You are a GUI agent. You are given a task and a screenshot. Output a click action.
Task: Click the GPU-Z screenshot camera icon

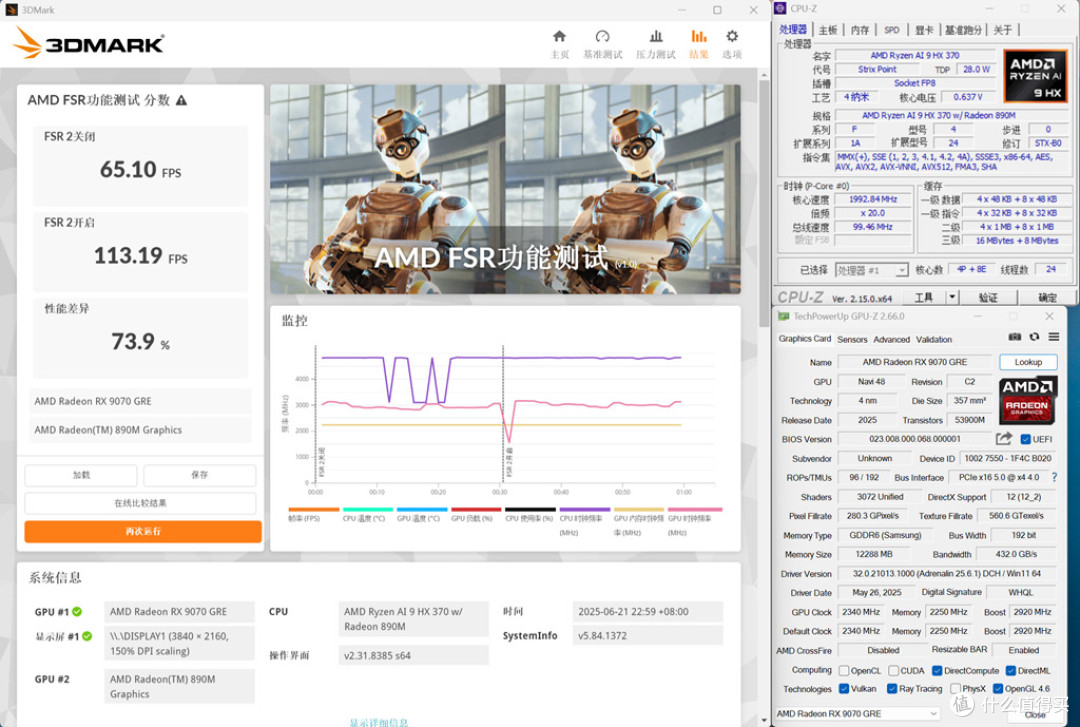1015,337
